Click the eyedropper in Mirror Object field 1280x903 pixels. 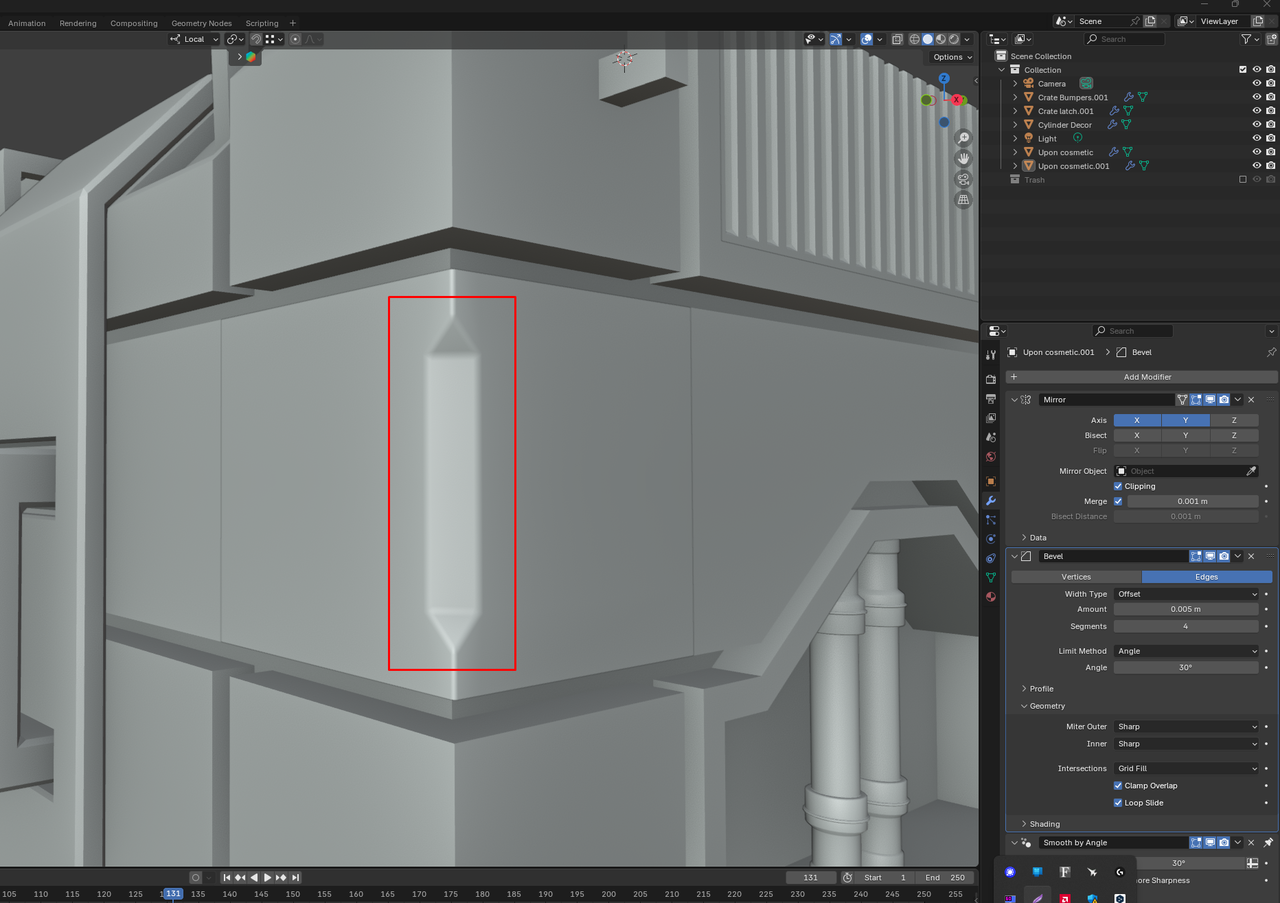1251,471
